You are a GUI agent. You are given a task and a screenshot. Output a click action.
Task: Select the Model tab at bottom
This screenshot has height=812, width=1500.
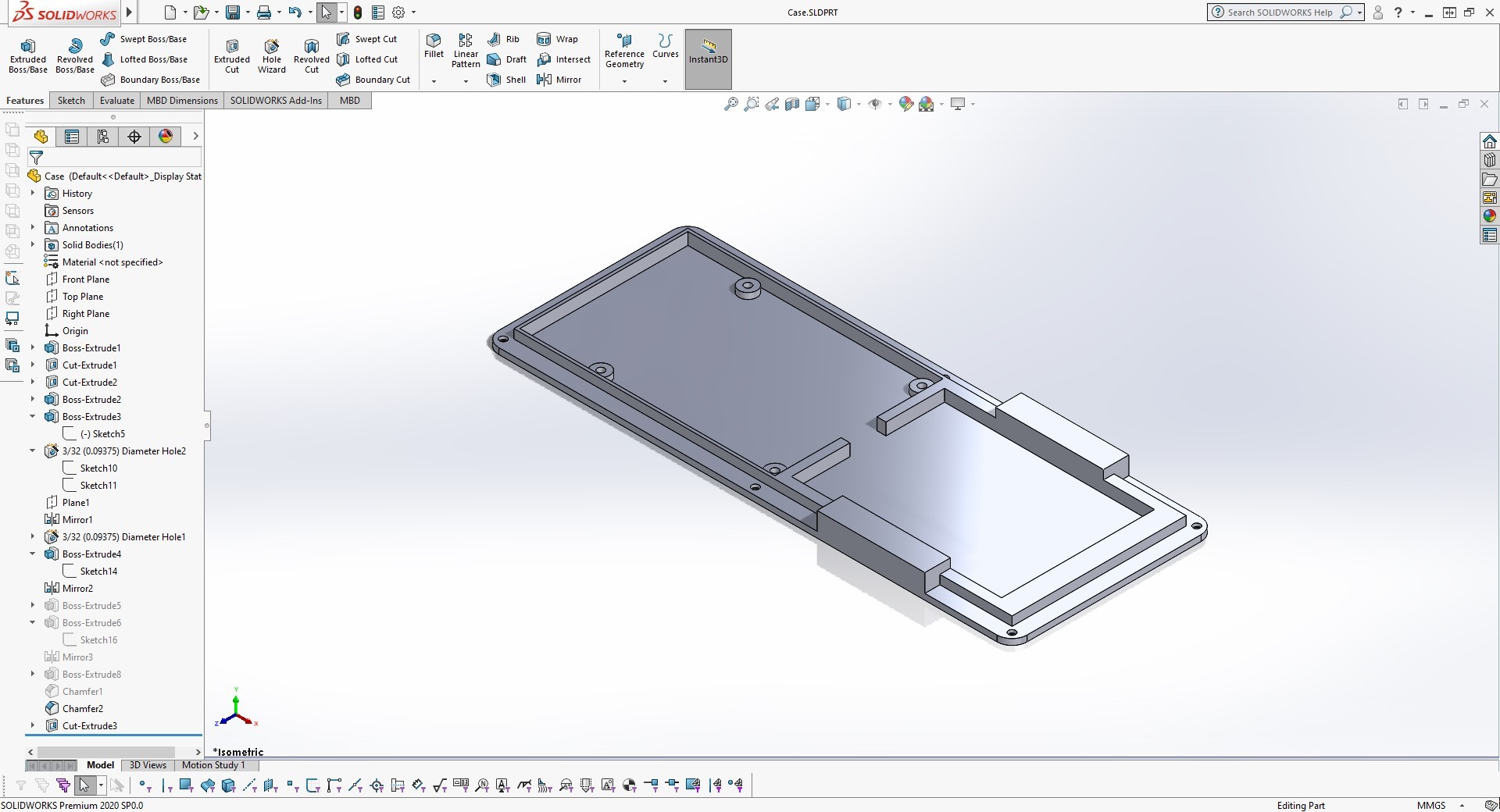click(x=100, y=765)
